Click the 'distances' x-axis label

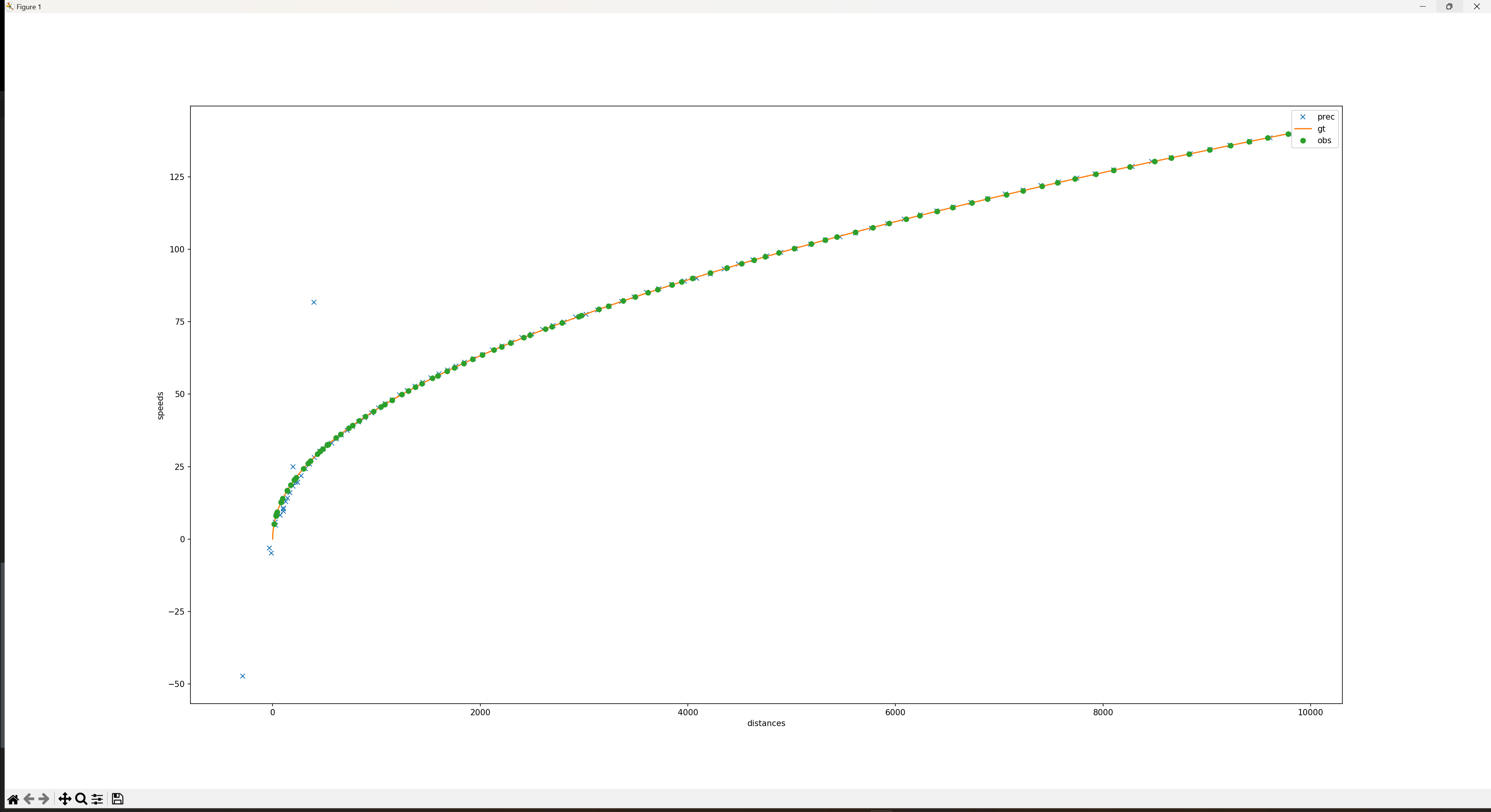[x=766, y=723]
